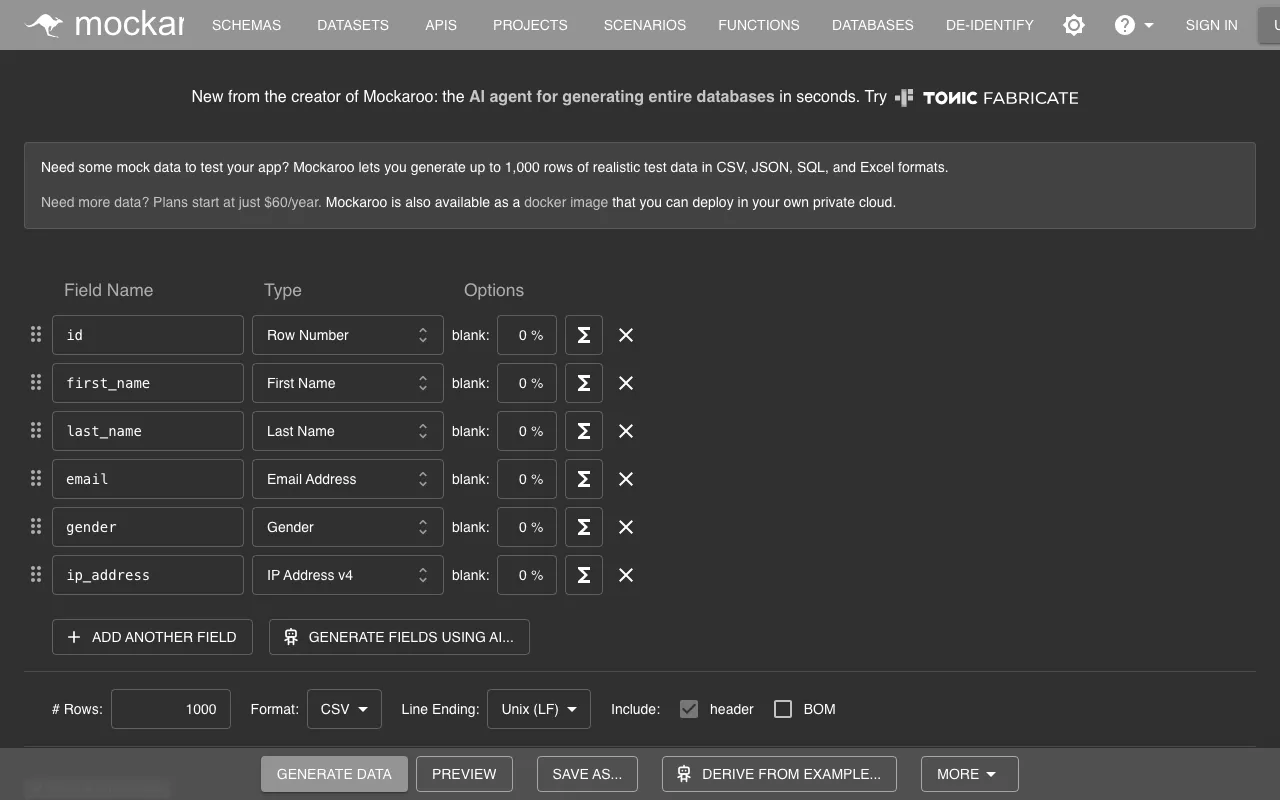Click the first_name field name input
1280x800 pixels.
click(148, 383)
